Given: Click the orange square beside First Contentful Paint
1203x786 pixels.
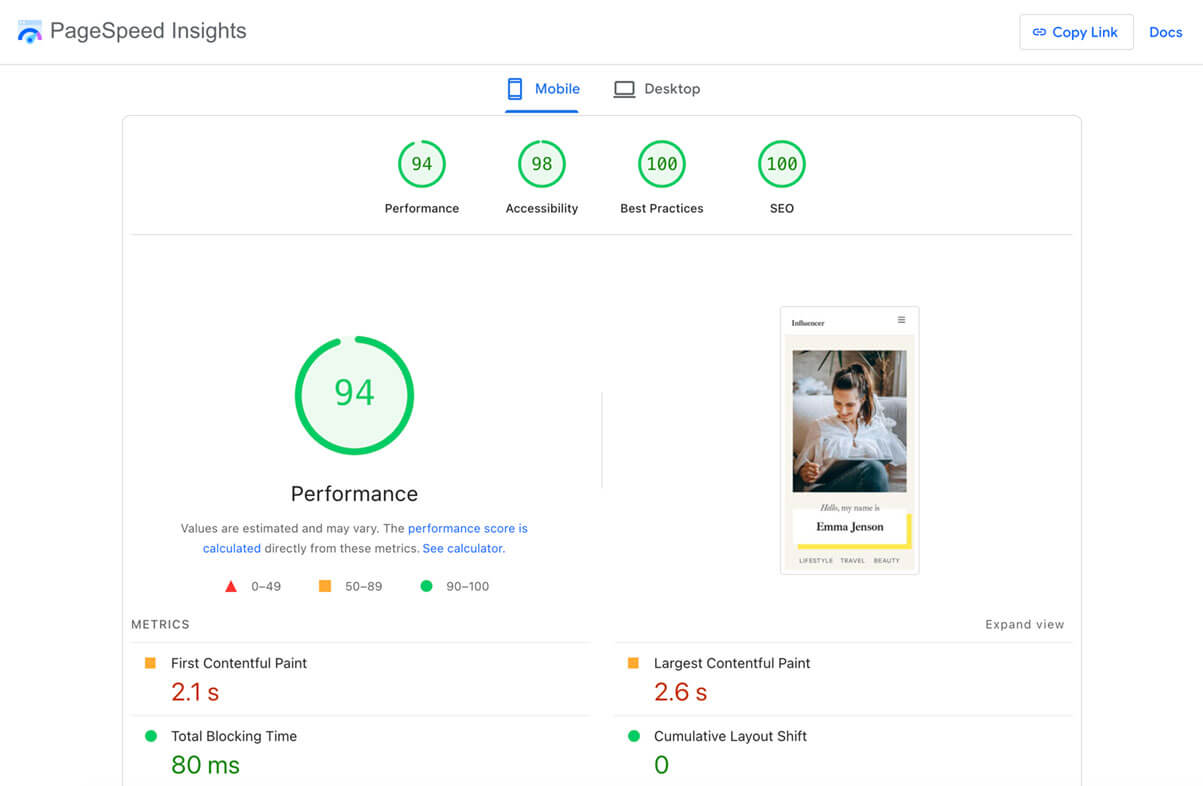Looking at the screenshot, I should (x=150, y=663).
